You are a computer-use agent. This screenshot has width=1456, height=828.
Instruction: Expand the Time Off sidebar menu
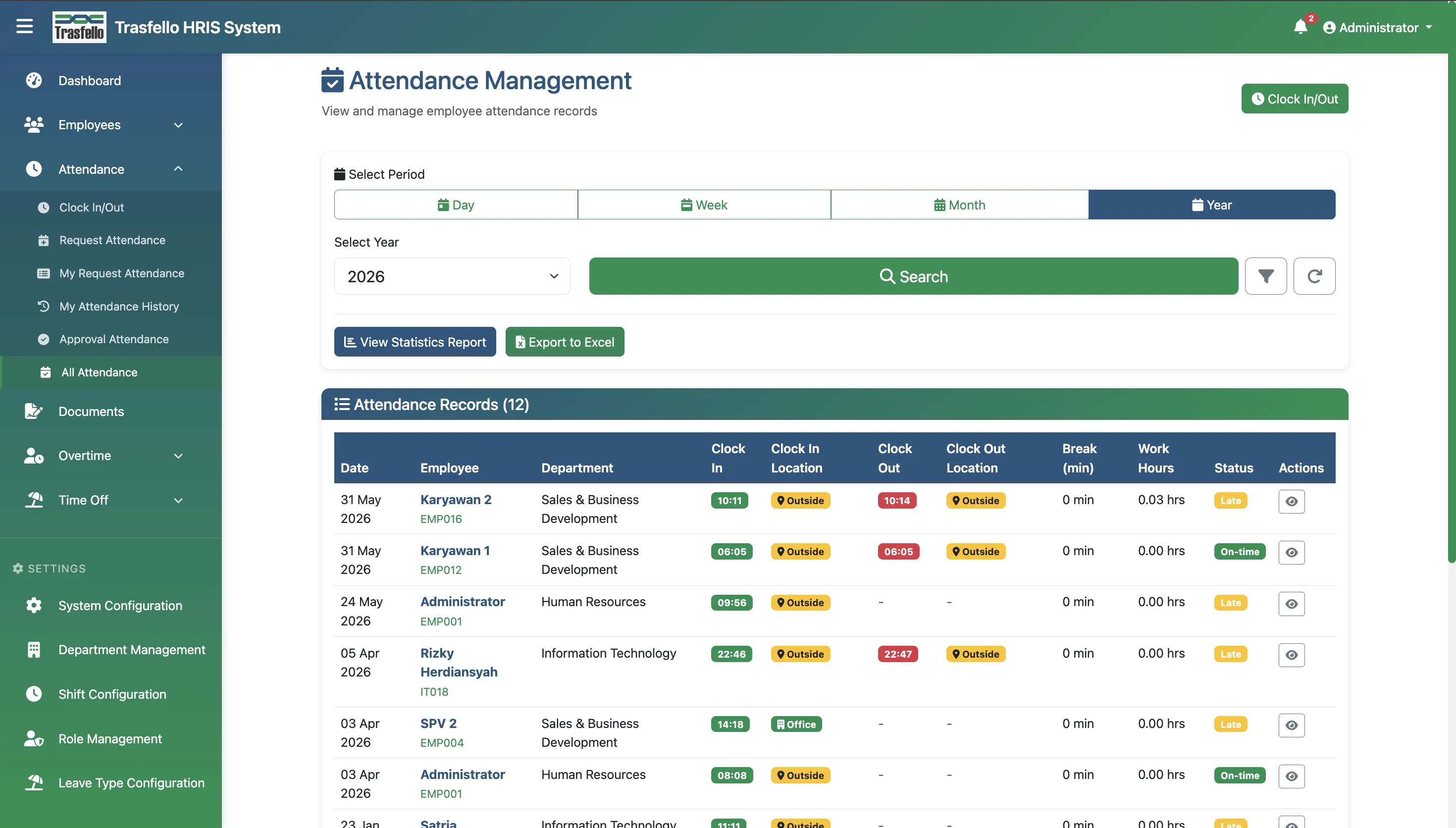click(111, 501)
